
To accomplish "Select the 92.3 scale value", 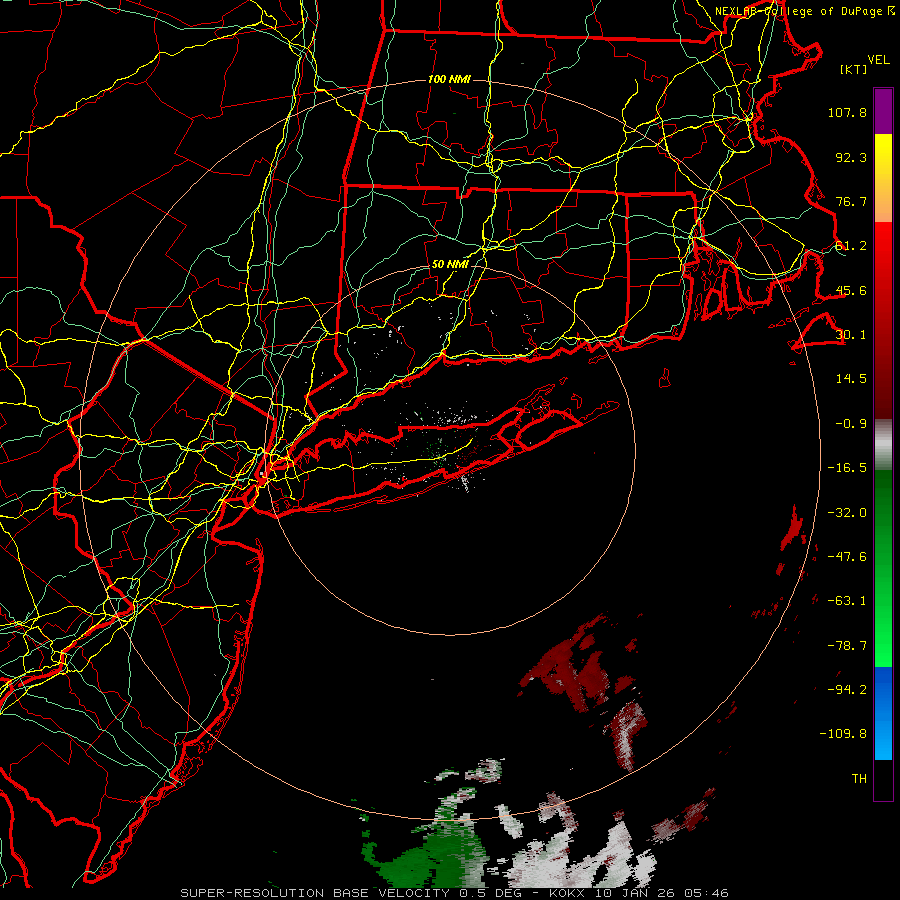I will (x=851, y=157).
